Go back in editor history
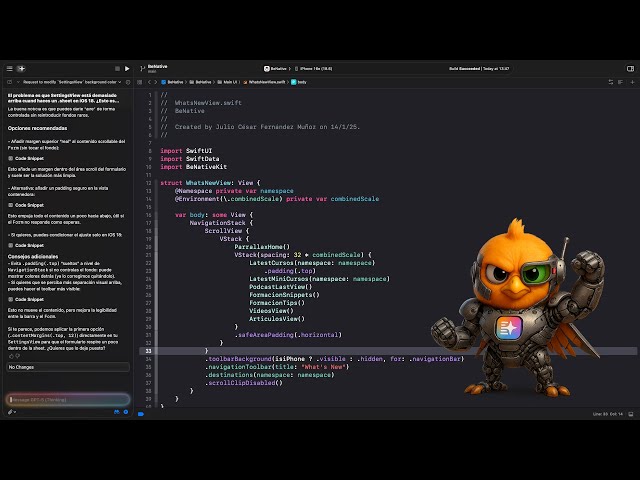Image resolution: width=640 pixels, height=480 pixels. point(149,82)
